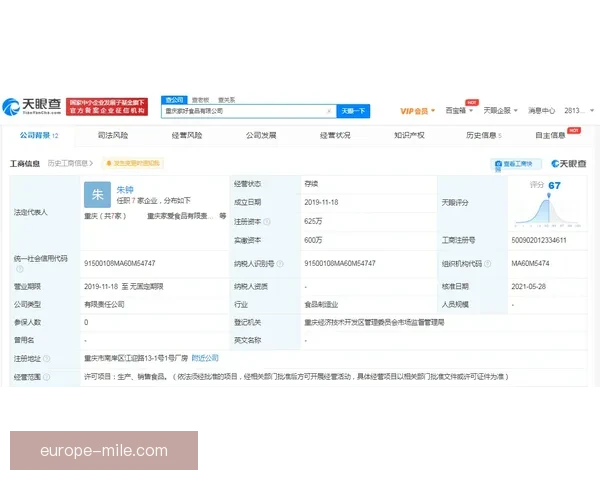
Task: Click the europe-mile.com banner
Action: (x=104, y=451)
